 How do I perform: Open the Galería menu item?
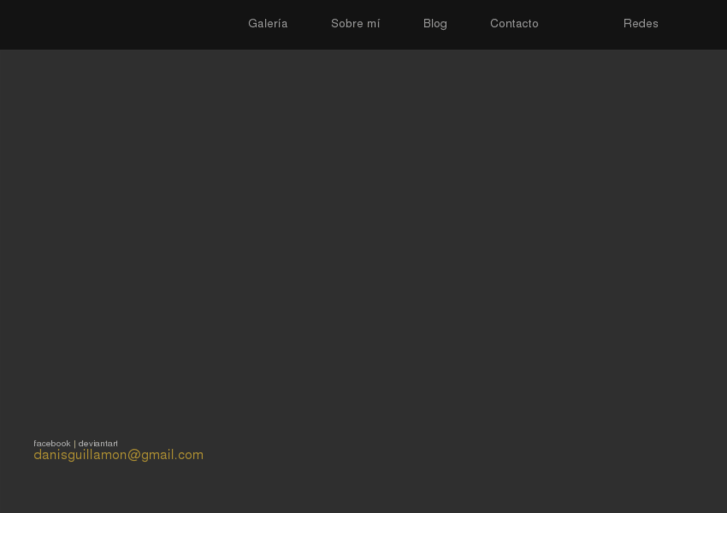tap(267, 24)
